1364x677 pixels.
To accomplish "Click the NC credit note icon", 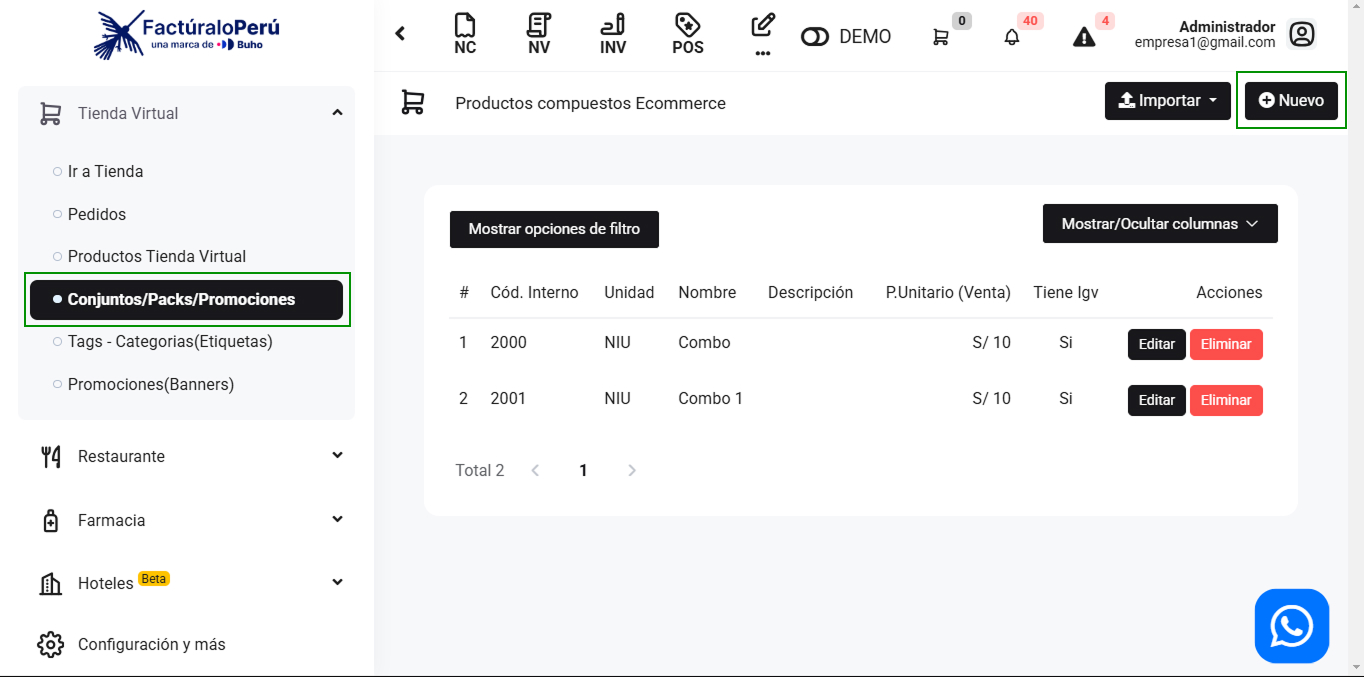I will [x=465, y=34].
